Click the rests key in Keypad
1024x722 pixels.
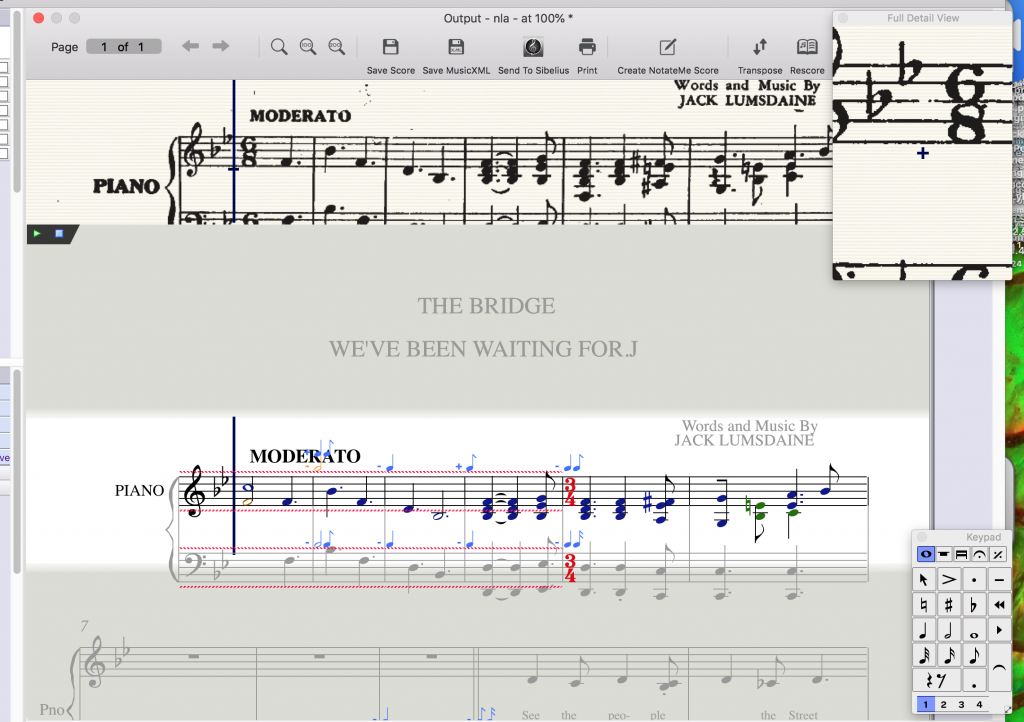click(x=936, y=681)
